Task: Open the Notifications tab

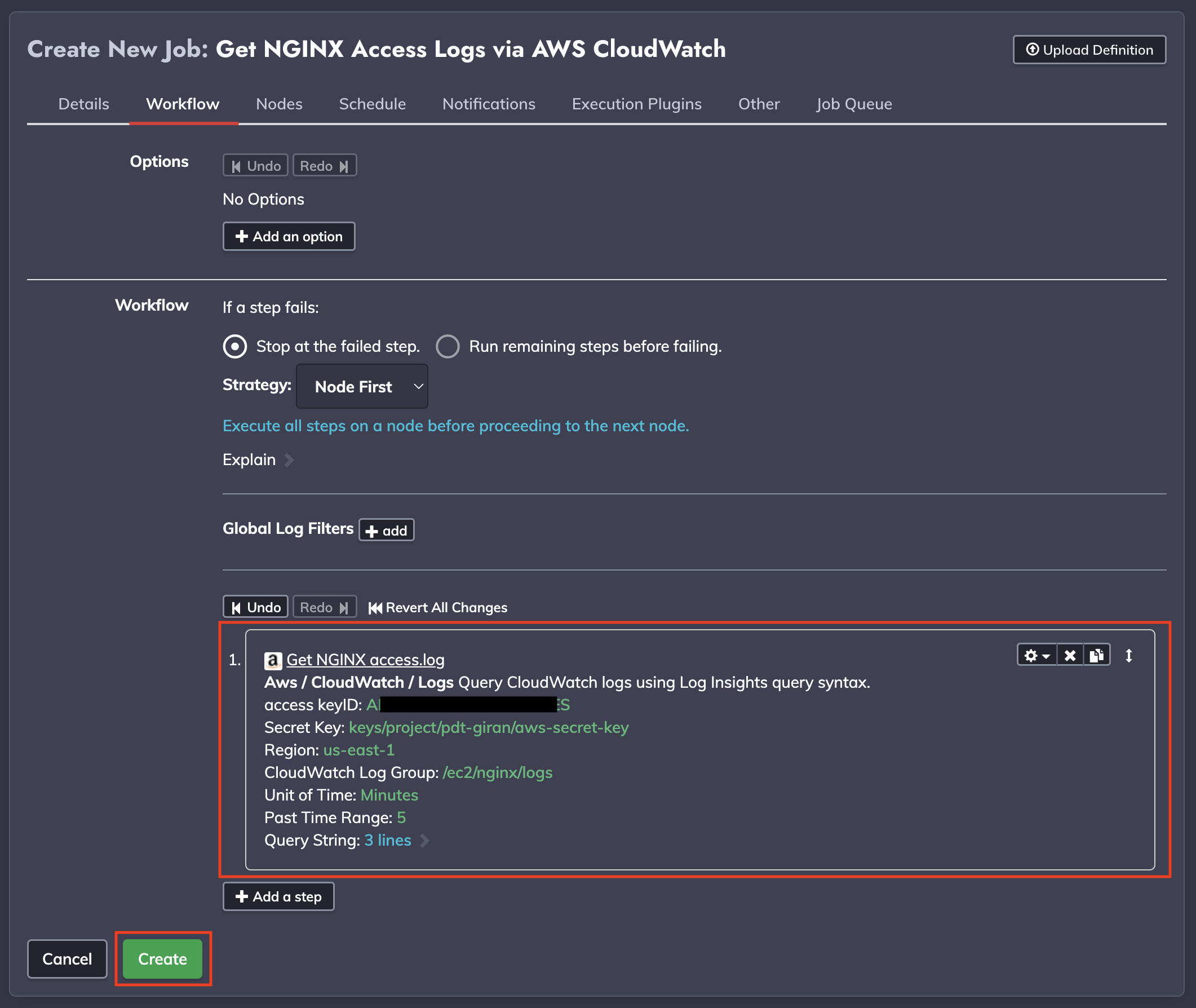Action: coord(488,104)
